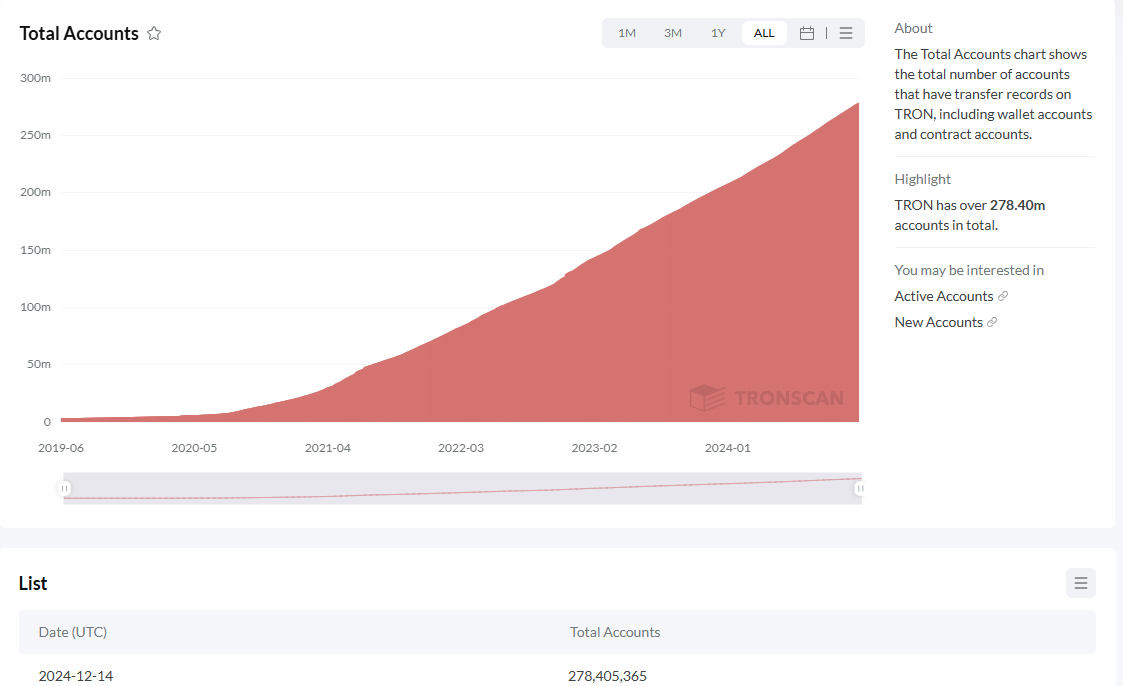The image size is (1123, 686).
Task: Open the List section menu icon
Action: [x=1081, y=583]
